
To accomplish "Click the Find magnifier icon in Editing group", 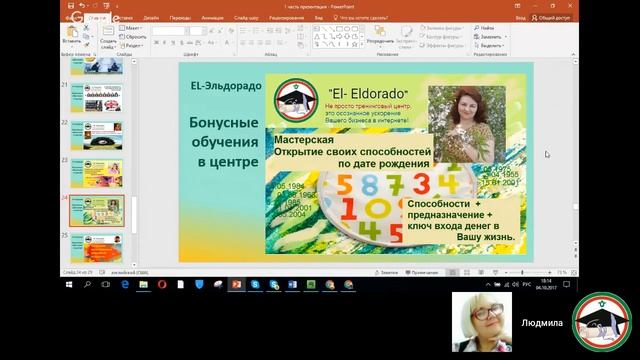I will (476, 28).
